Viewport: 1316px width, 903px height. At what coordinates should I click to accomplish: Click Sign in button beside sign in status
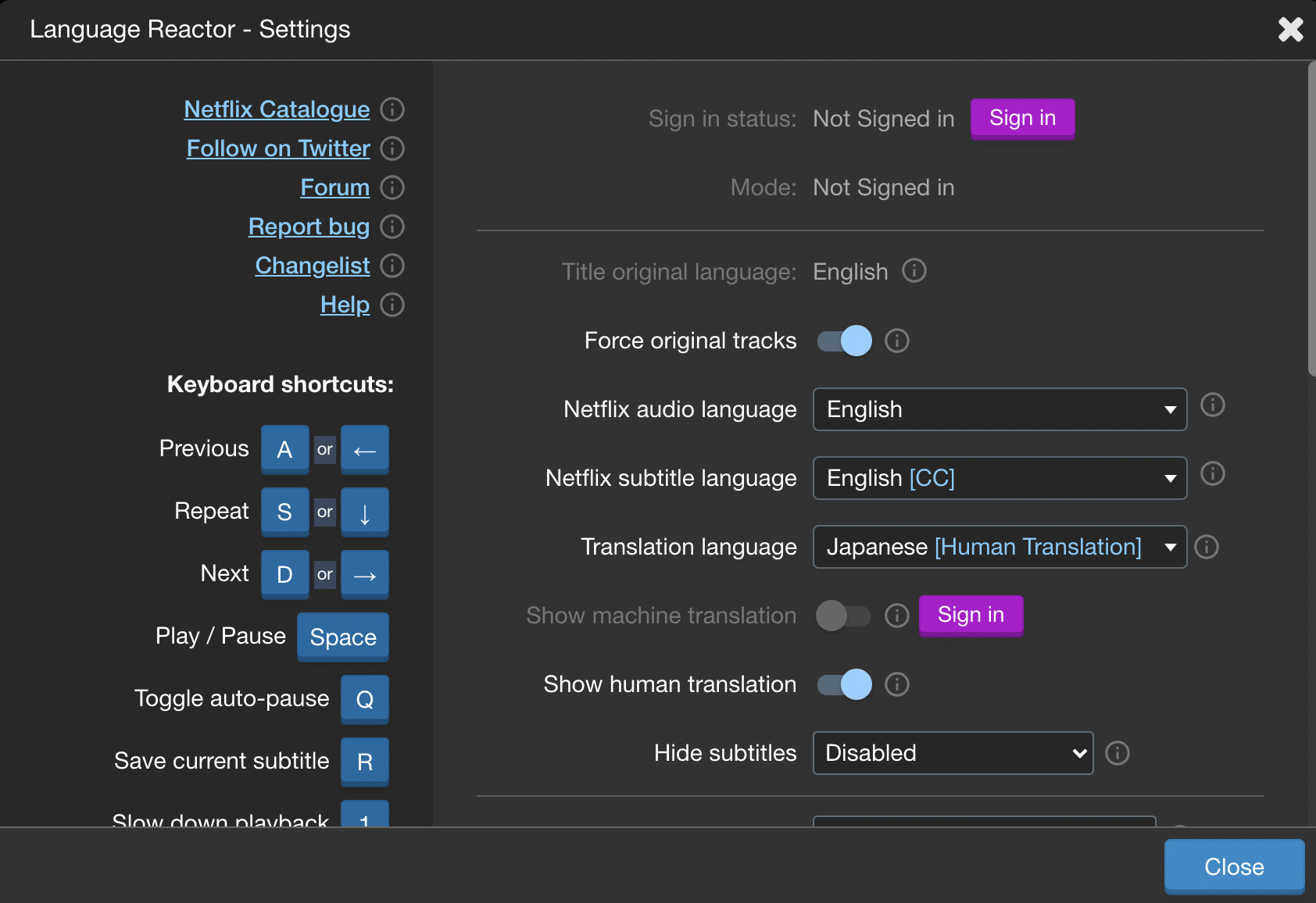(1023, 119)
